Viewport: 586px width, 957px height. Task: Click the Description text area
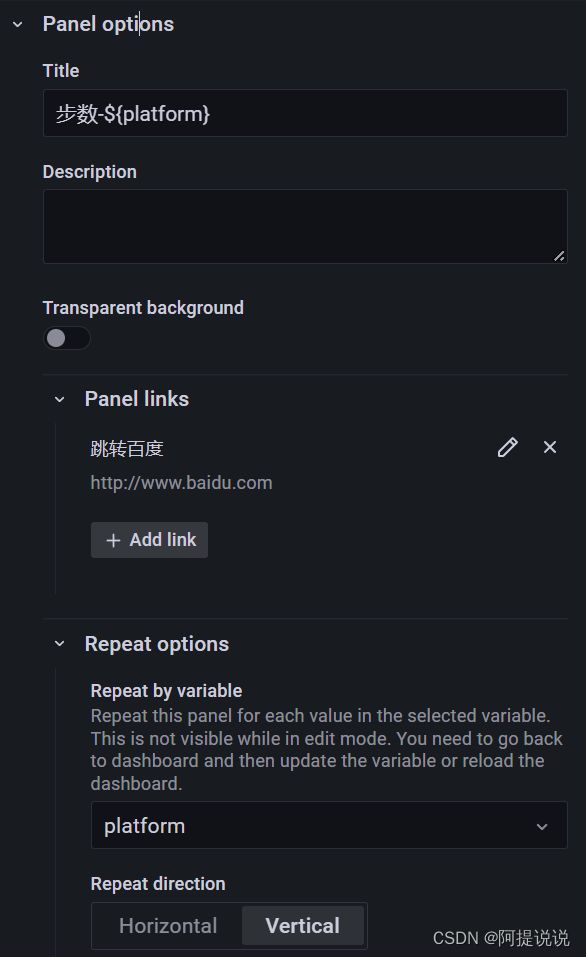[305, 226]
